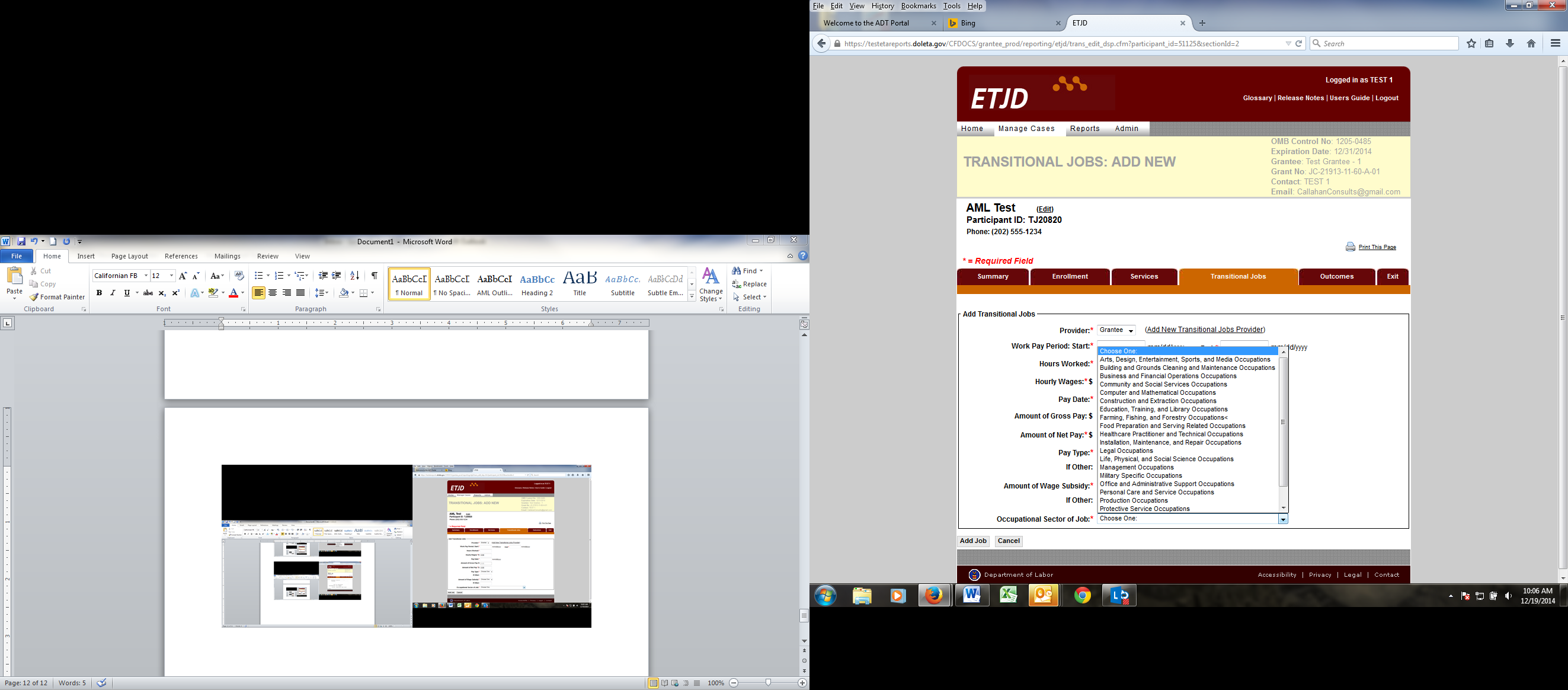
Task: Enable center text alignment
Action: tap(273, 293)
